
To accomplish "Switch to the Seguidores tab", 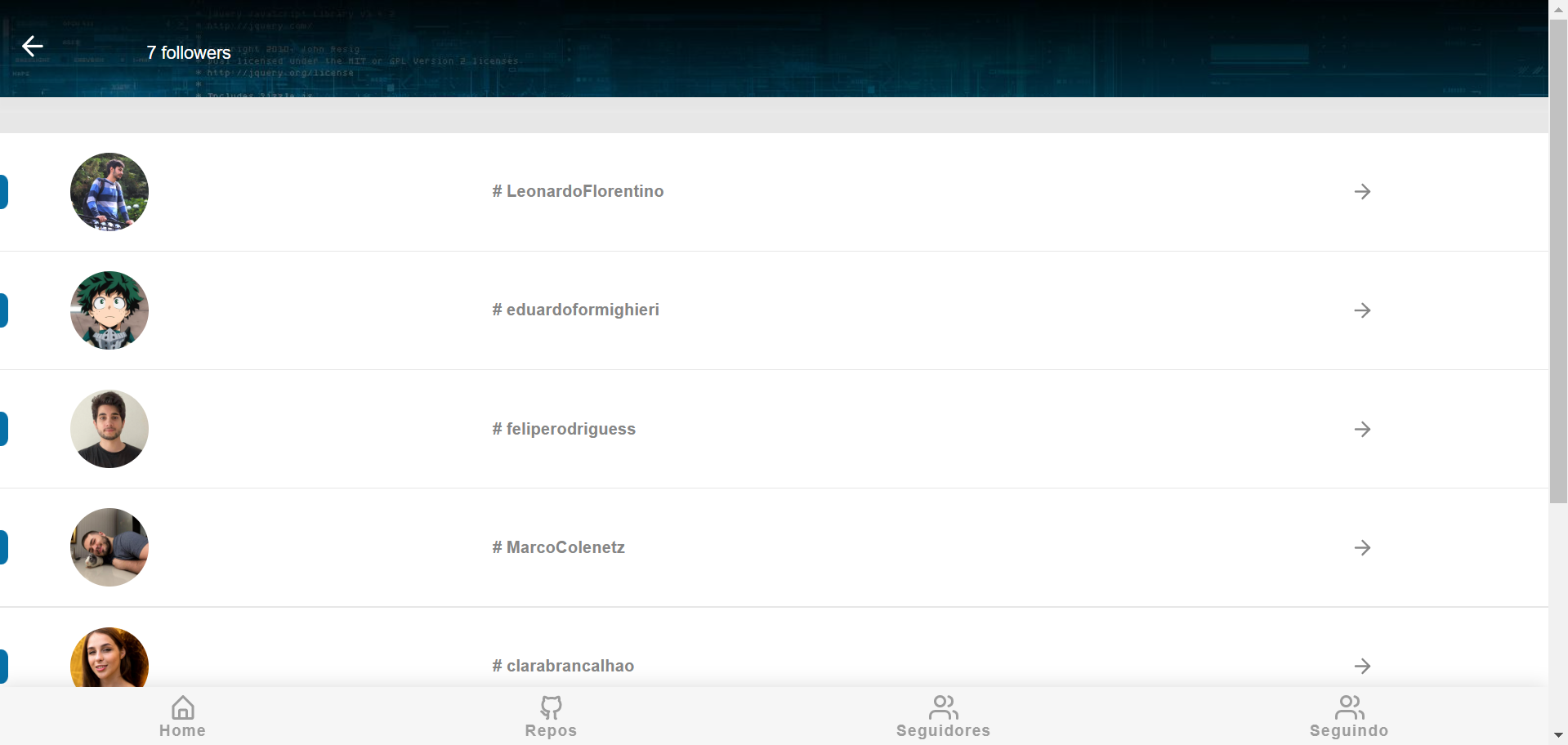I will click(943, 716).
